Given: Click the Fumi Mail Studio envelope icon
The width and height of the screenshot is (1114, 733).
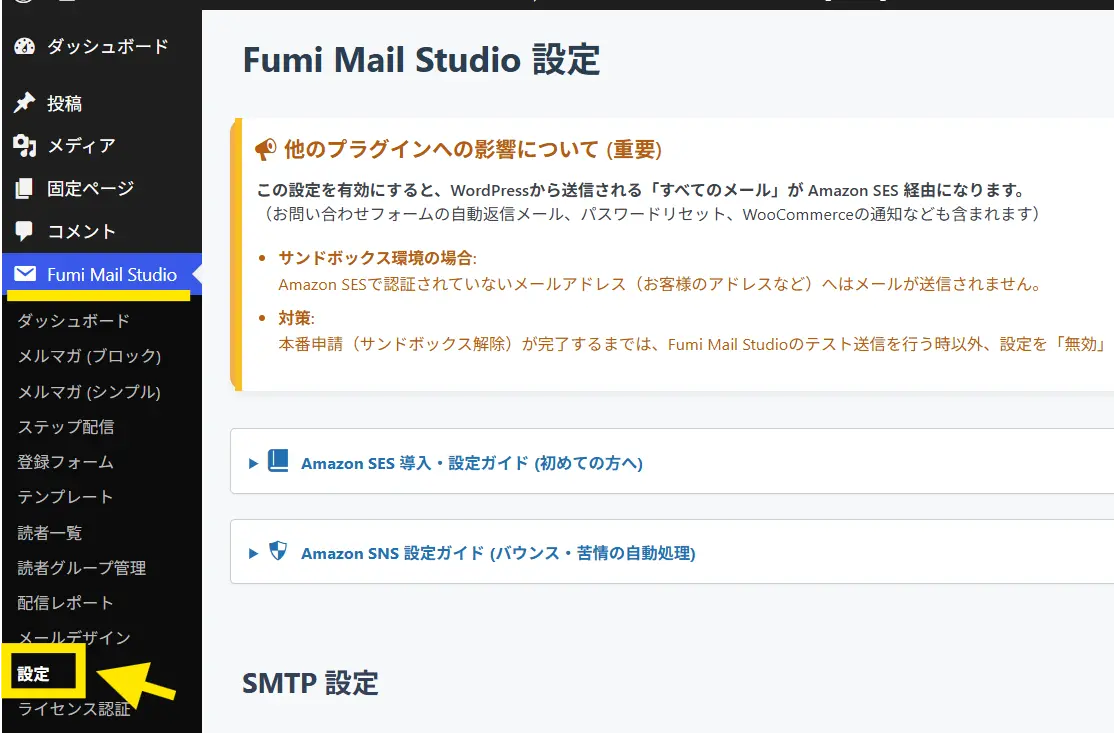Looking at the screenshot, I should (25, 274).
